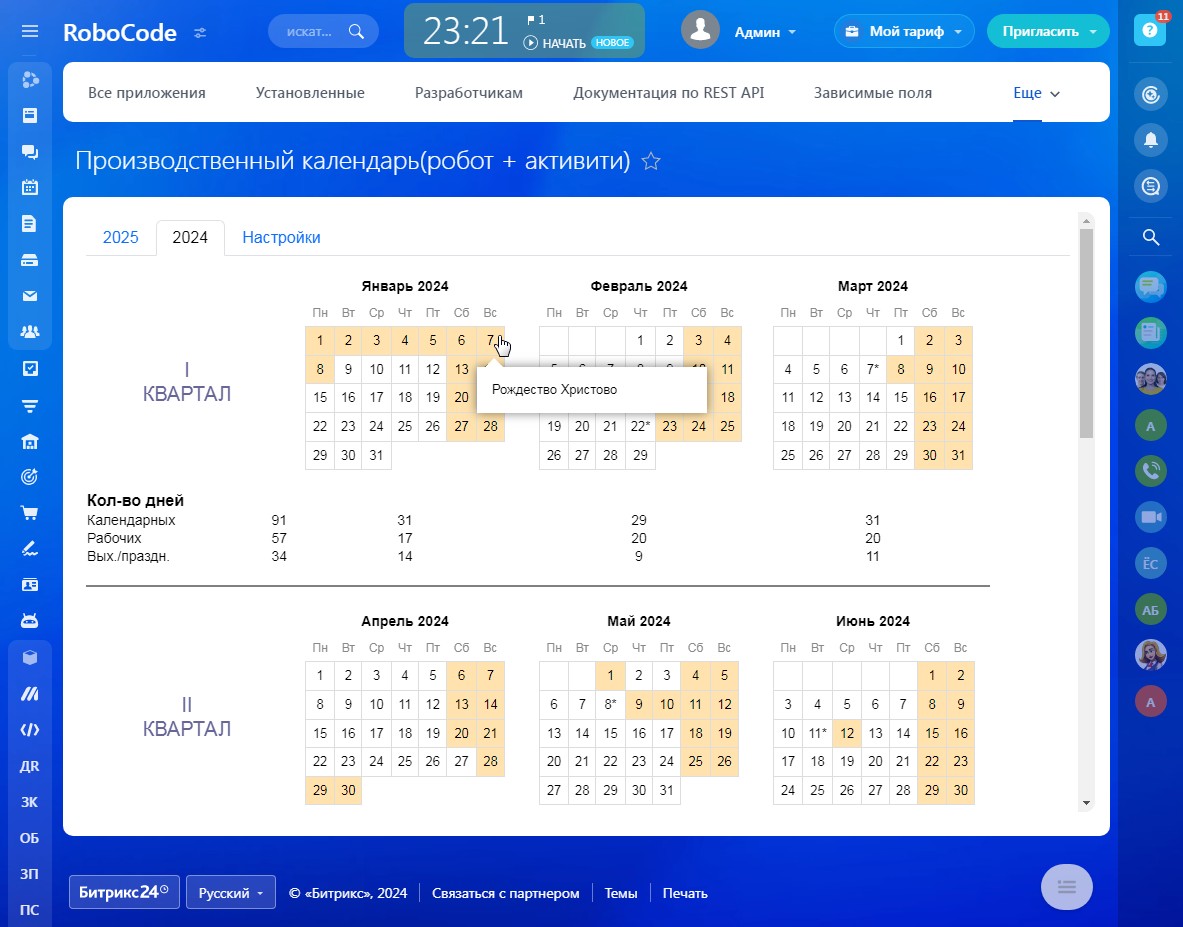Open the calendar icon in left sidebar
1183x927 pixels.
[29, 188]
